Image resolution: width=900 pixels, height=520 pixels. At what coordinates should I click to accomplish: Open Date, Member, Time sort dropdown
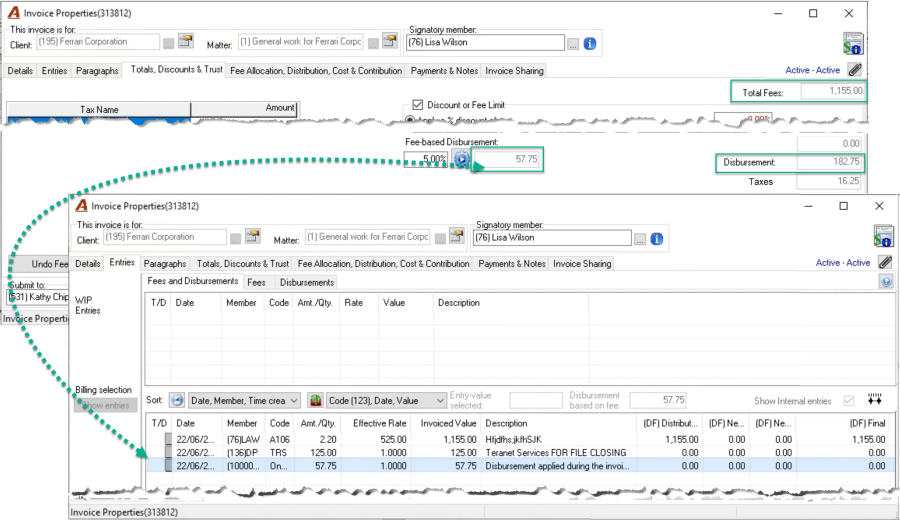245,400
